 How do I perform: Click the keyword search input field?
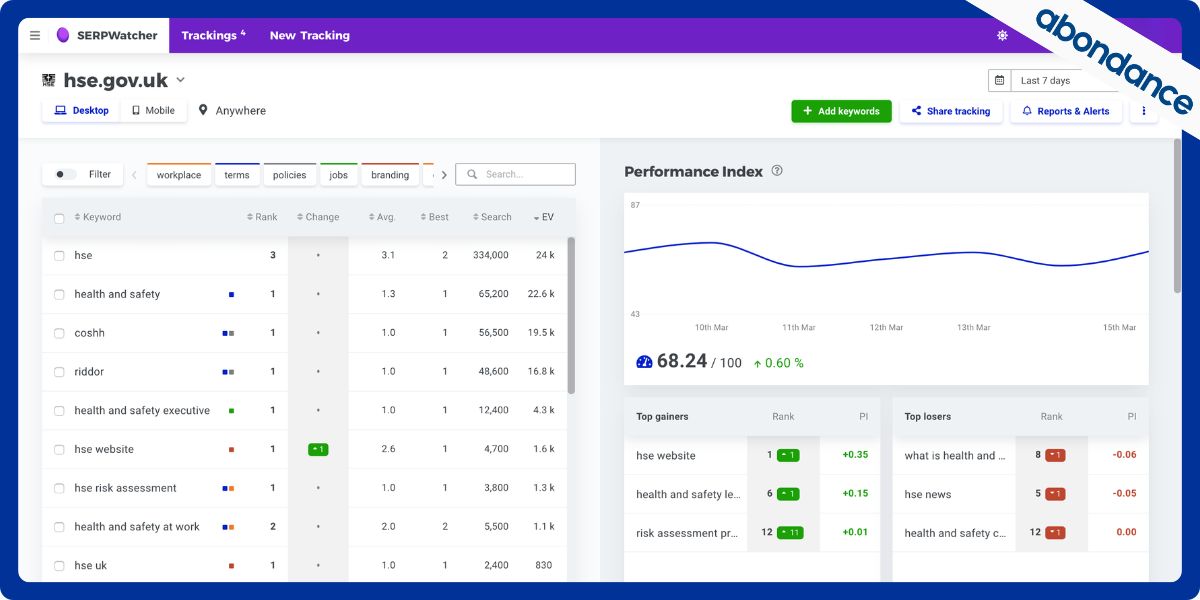point(515,174)
